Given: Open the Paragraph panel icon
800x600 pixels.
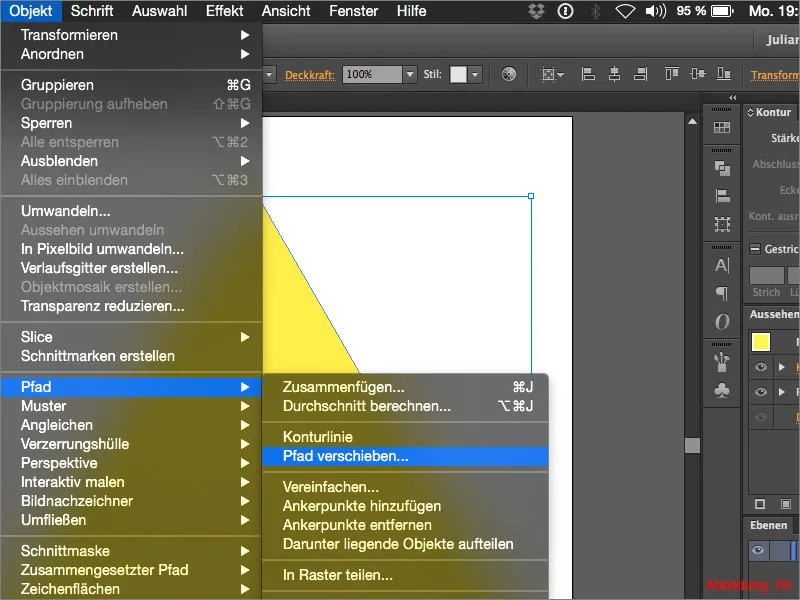Looking at the screenshot, I should [721, 293].
